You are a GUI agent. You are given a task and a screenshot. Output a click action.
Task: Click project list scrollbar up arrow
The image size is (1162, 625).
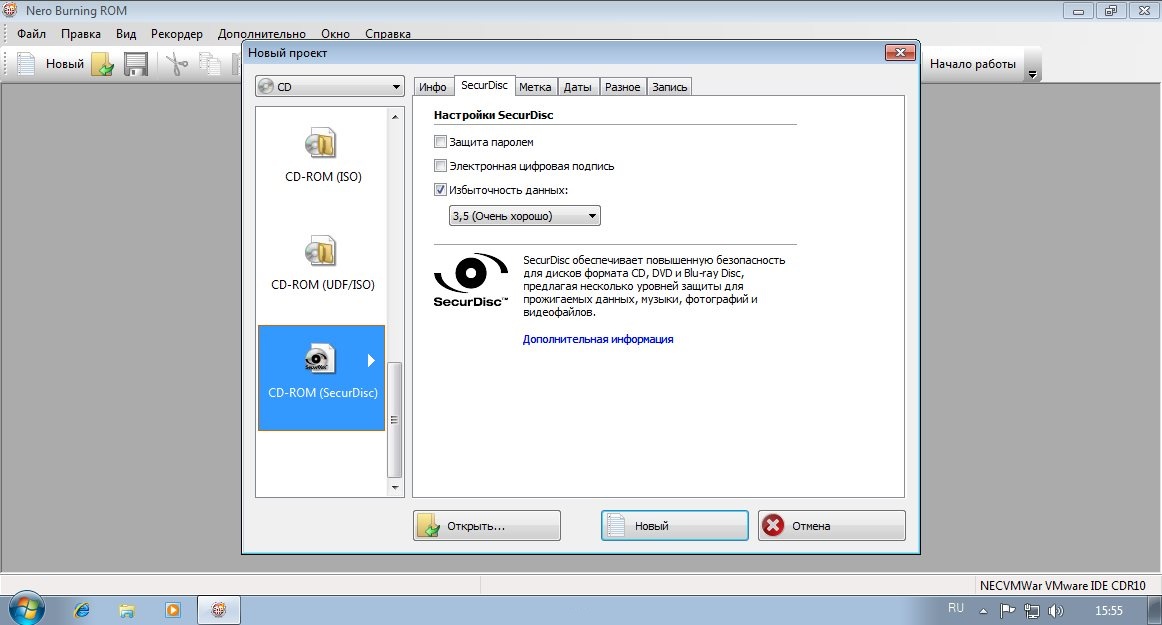(395, 116)
